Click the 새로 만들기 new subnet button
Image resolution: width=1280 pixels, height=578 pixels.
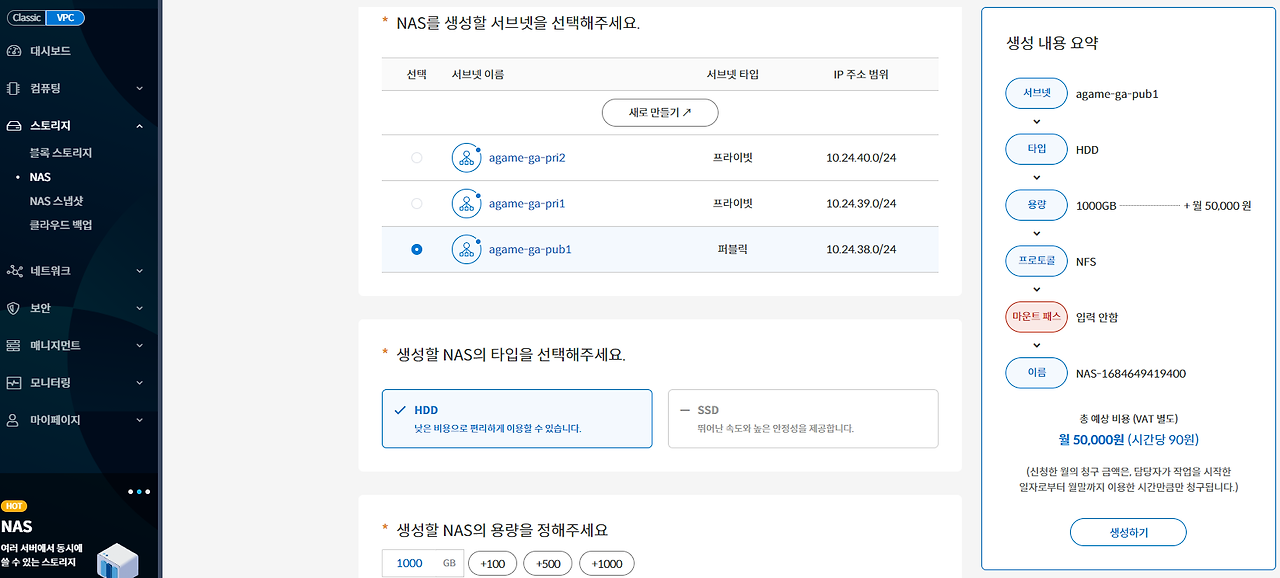[x=660, y=113]
